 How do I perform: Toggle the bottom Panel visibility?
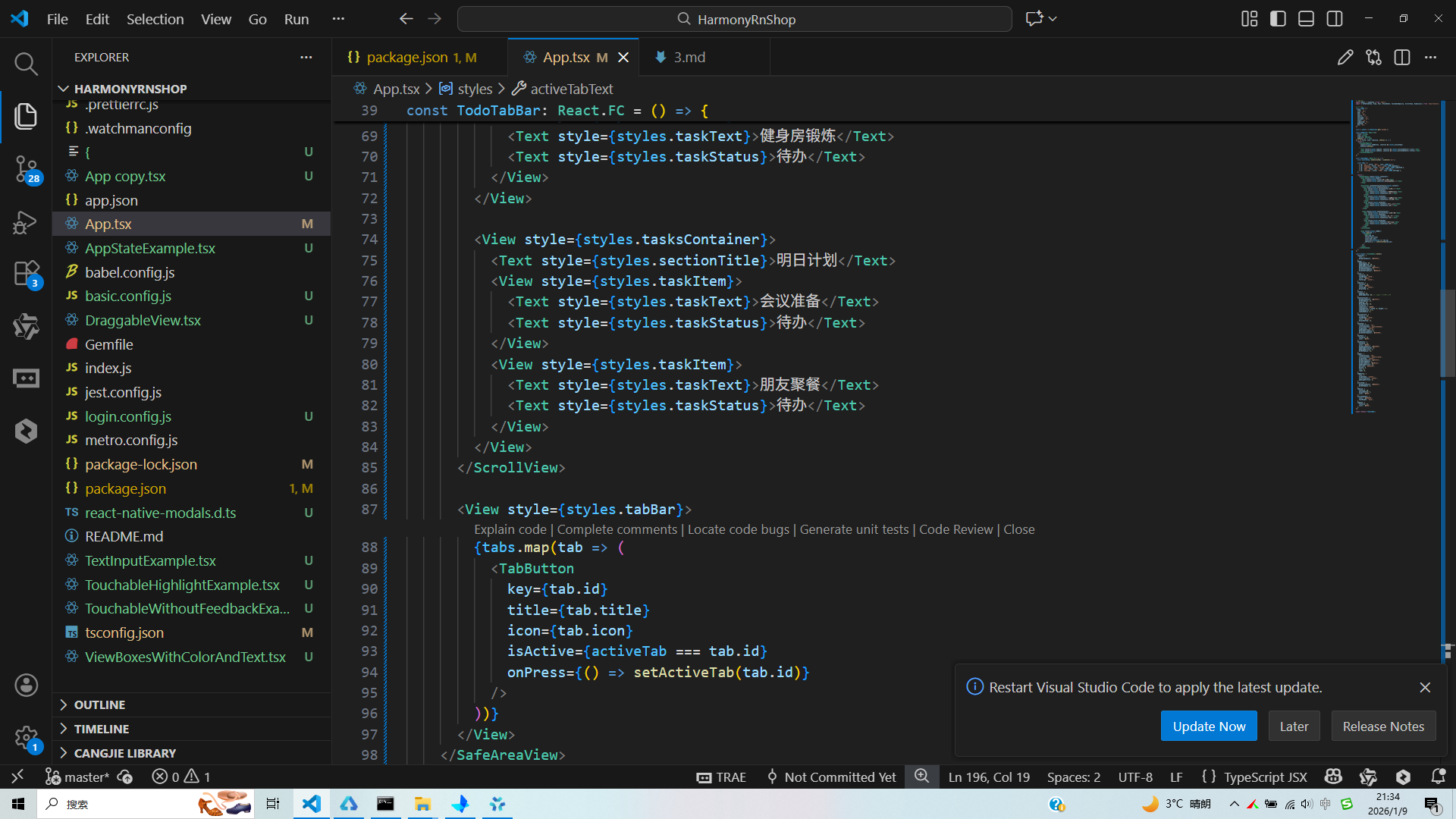coord(1306,19)
